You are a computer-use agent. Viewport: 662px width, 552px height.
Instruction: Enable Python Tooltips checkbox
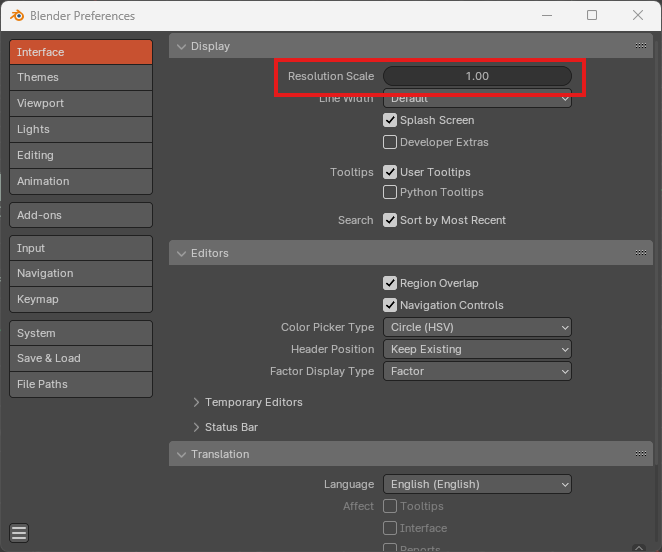tap(390, 192)
